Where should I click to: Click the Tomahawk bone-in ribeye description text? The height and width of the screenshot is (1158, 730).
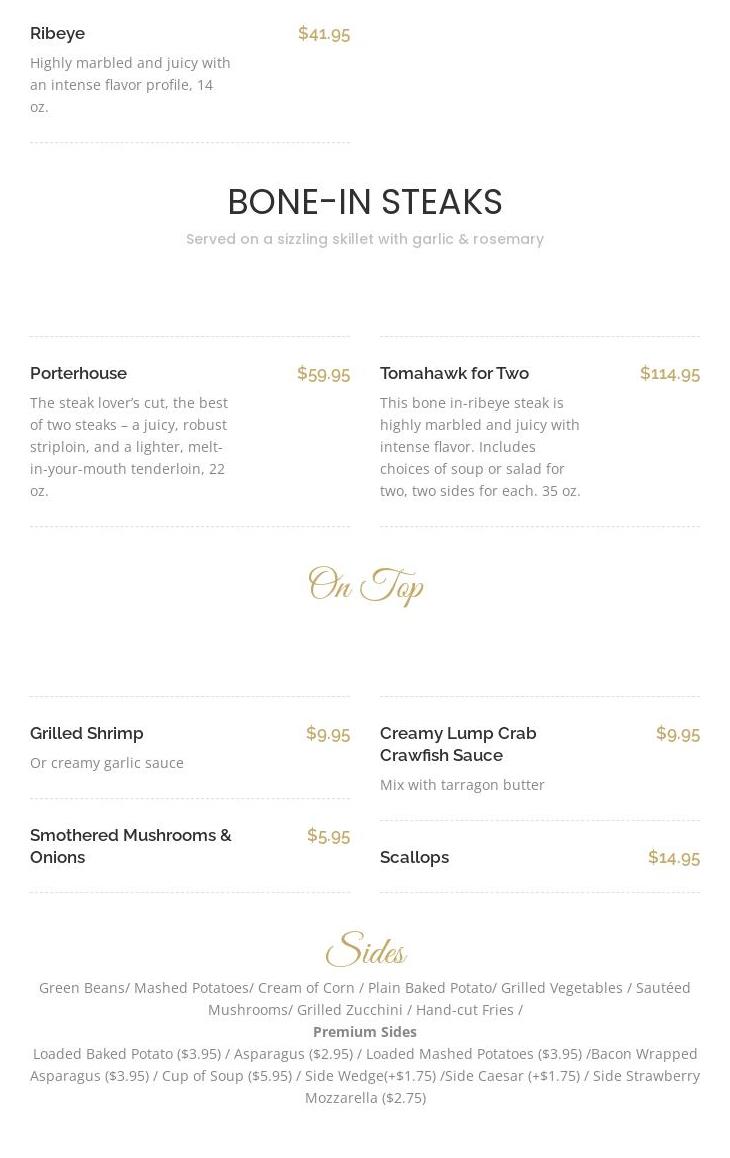point(480,446)
